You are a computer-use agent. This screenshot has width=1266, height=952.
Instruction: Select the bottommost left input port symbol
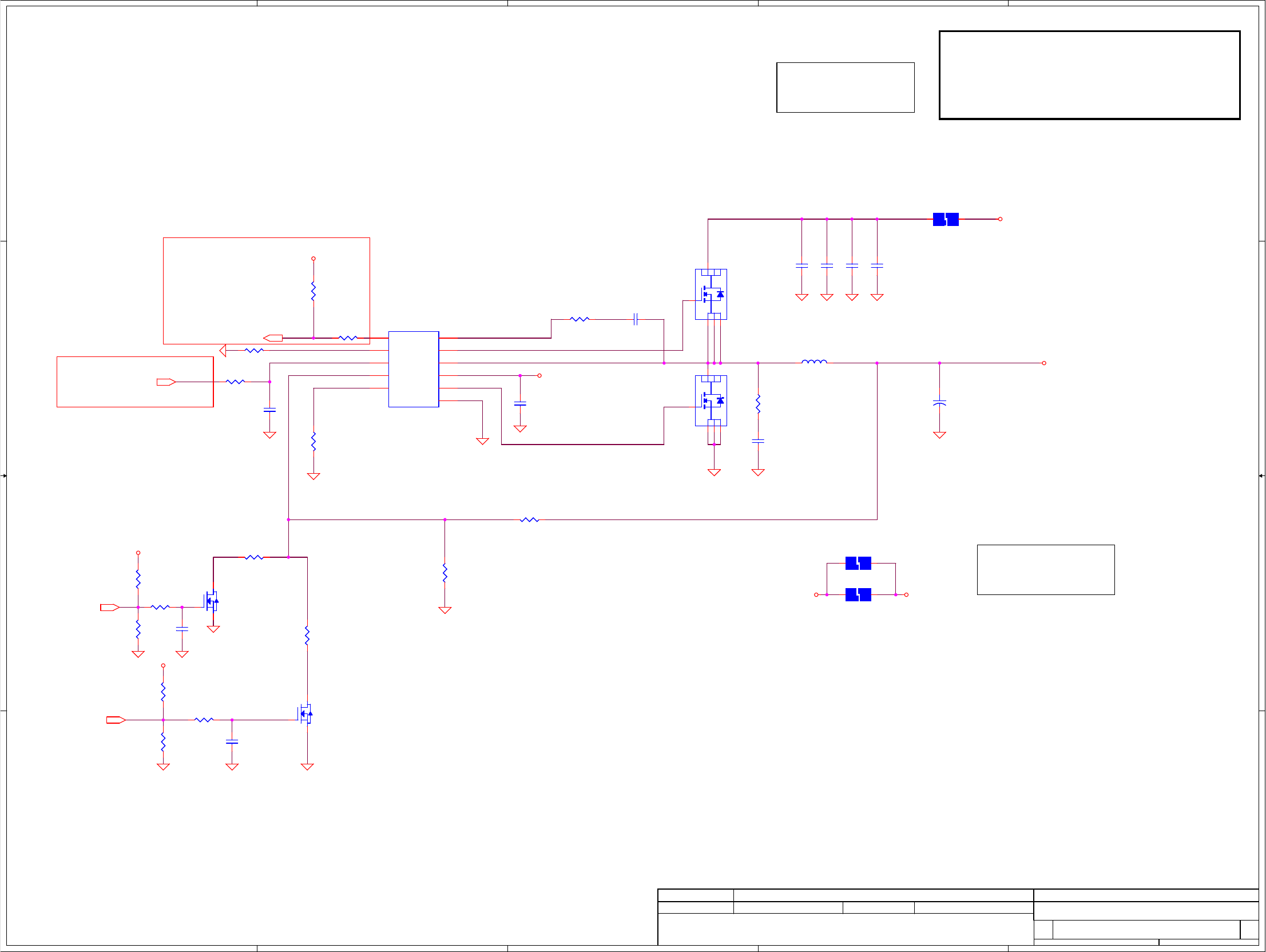(x=116, y=720)
